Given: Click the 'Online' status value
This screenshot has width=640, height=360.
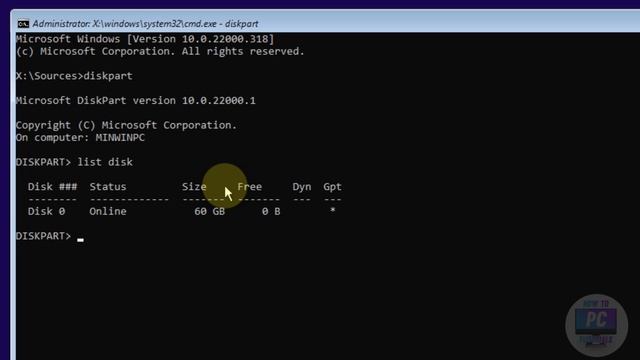Looking at the screenshot, I should coord(108,211).
